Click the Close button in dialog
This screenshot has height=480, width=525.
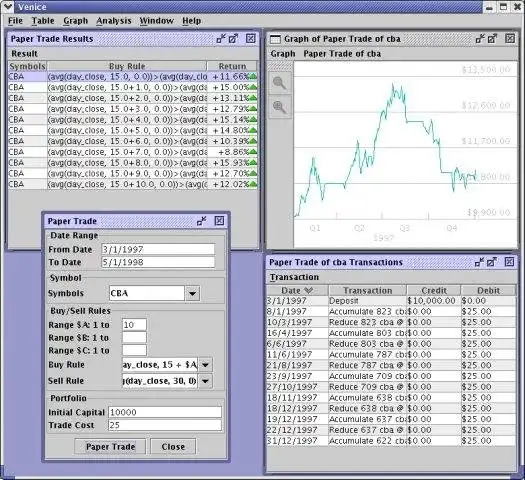coord(173,447)
